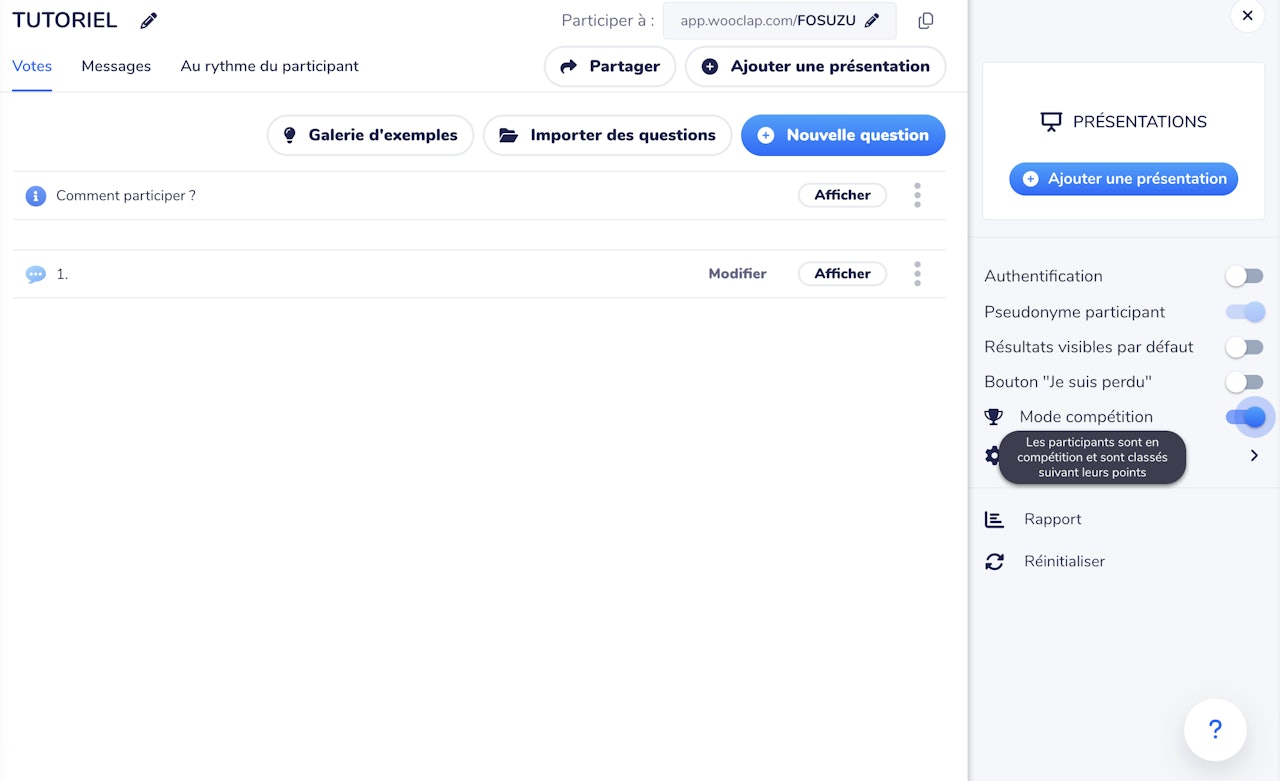Open the options menu for Comment participer
The width and height of the screenshot is (1280, 781).
pos(917,195)
